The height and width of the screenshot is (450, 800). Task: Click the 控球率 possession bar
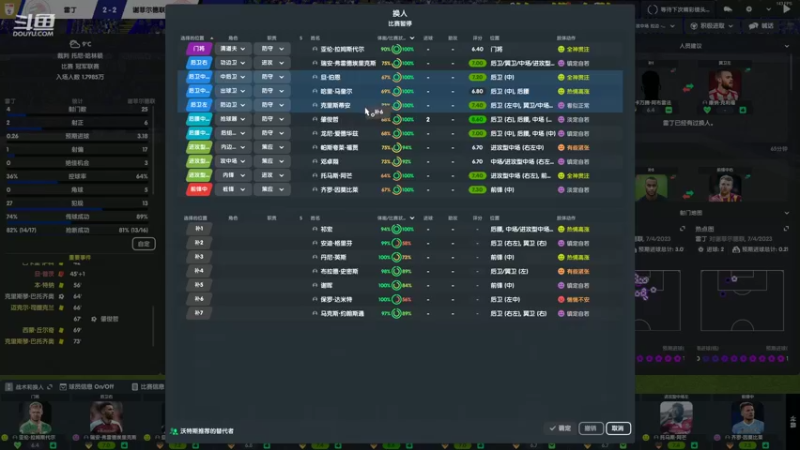click(77, 182)
